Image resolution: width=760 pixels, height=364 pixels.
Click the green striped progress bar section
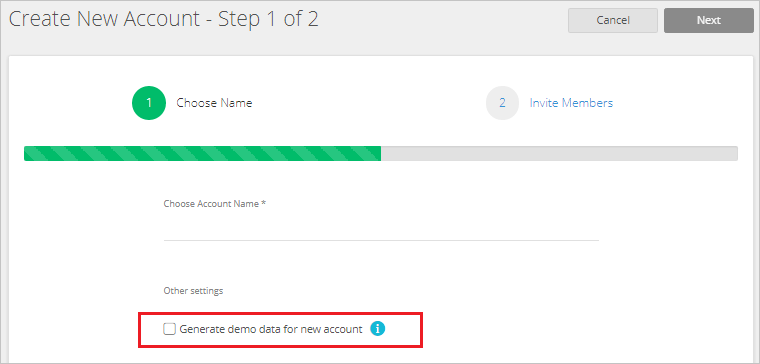pos(203,153)
